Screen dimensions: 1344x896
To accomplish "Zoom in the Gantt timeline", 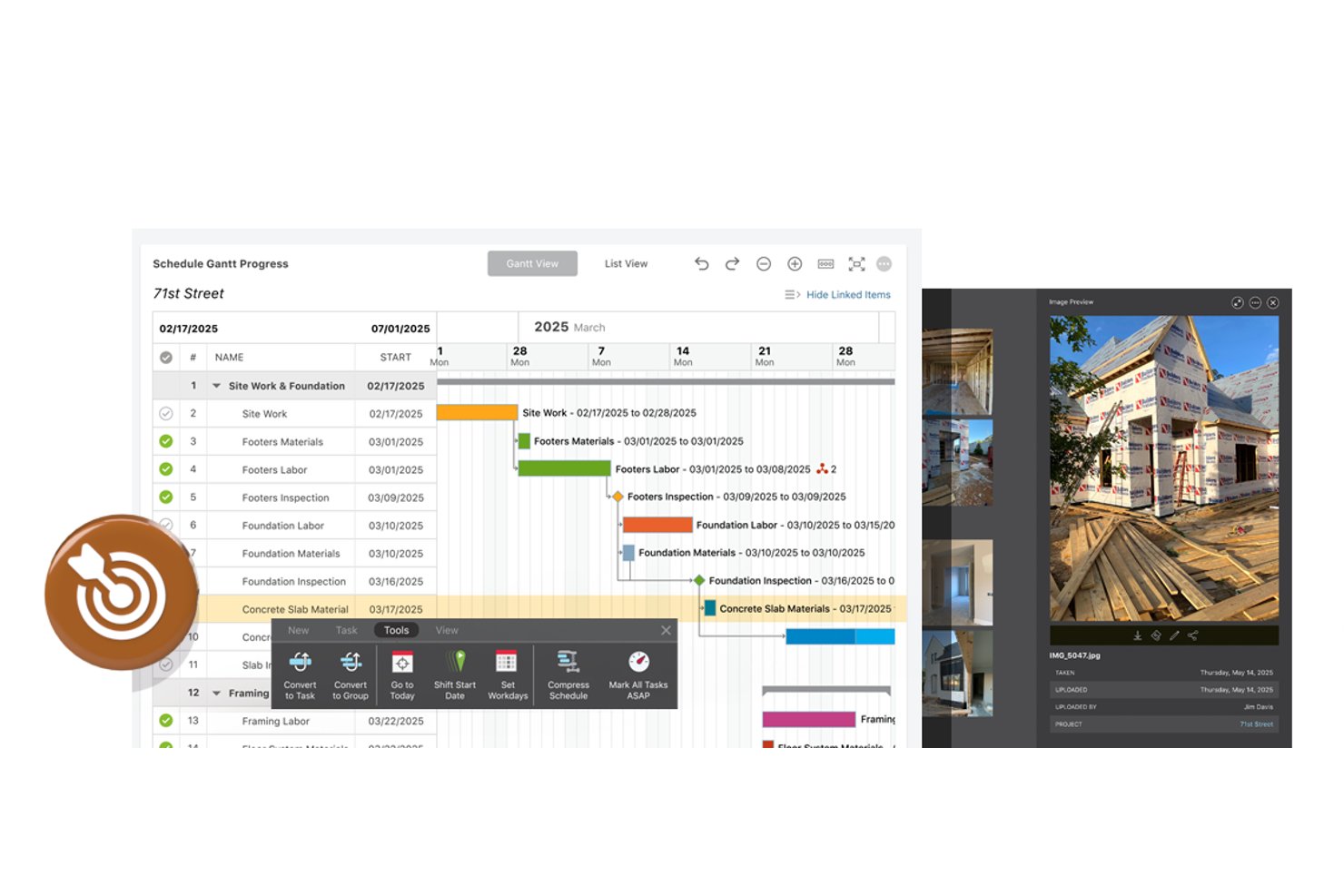I will click(x=795, y=263).
